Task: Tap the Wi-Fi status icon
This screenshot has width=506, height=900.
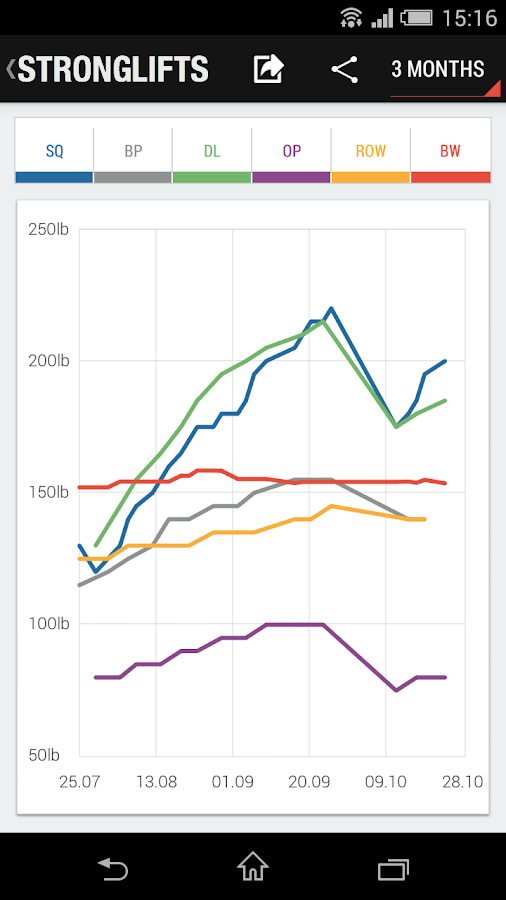Action: click(351, 17)
